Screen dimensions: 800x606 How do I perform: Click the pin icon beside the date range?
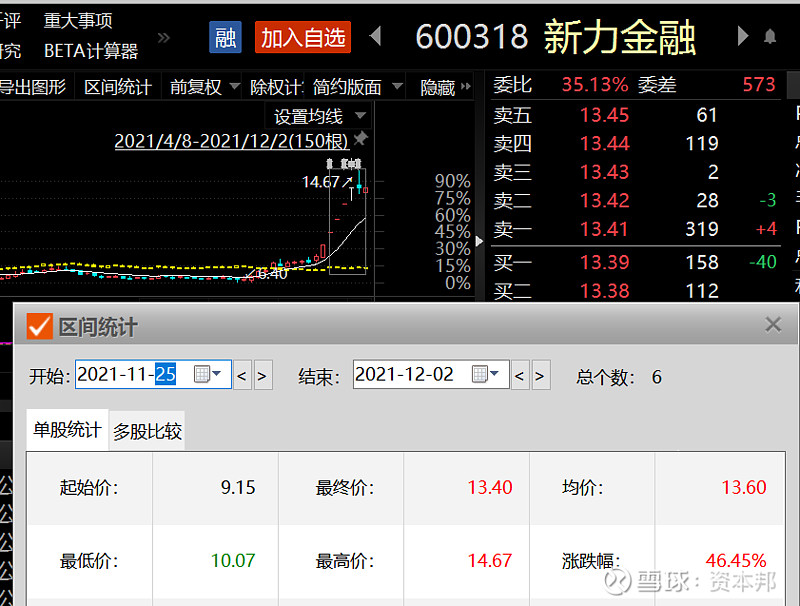click(360, 138)
